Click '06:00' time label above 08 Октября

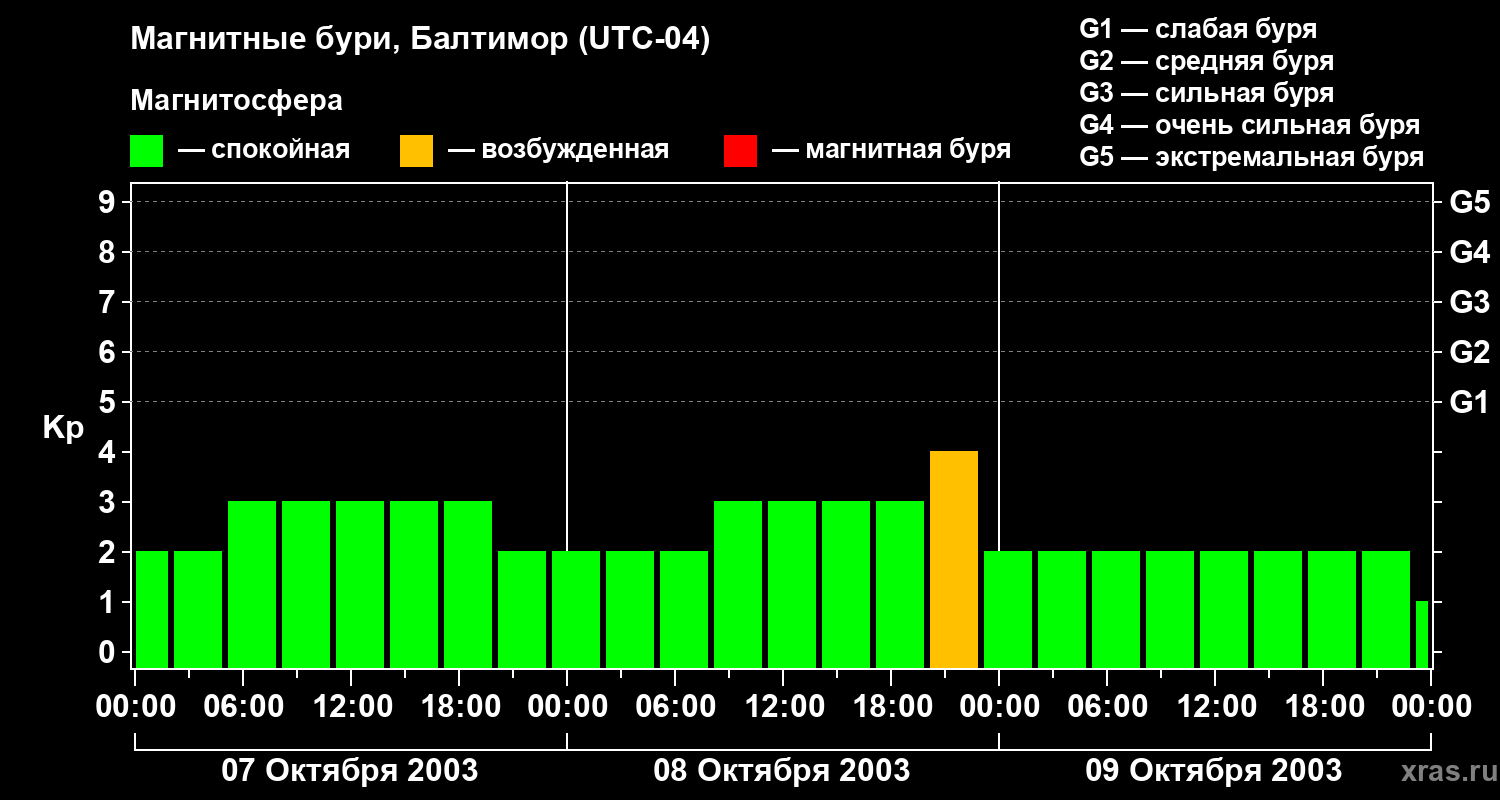pyautogui.click(x=675, y=707)
